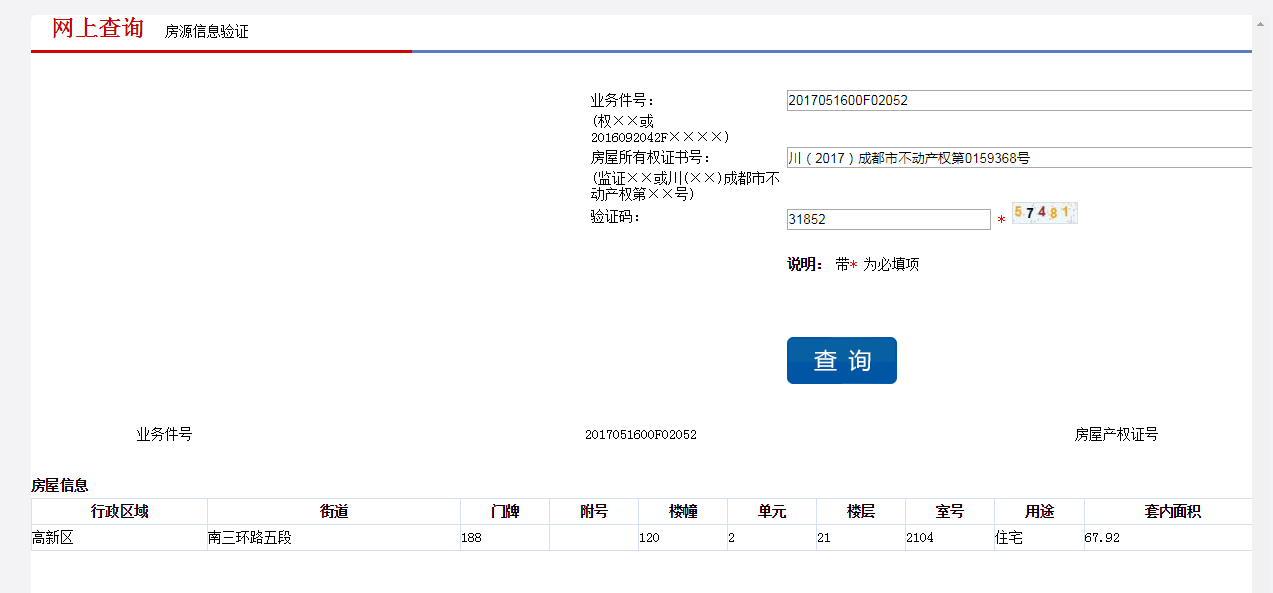Click the 用途 column header
1273x593 pixels.
click(1039, 512)
